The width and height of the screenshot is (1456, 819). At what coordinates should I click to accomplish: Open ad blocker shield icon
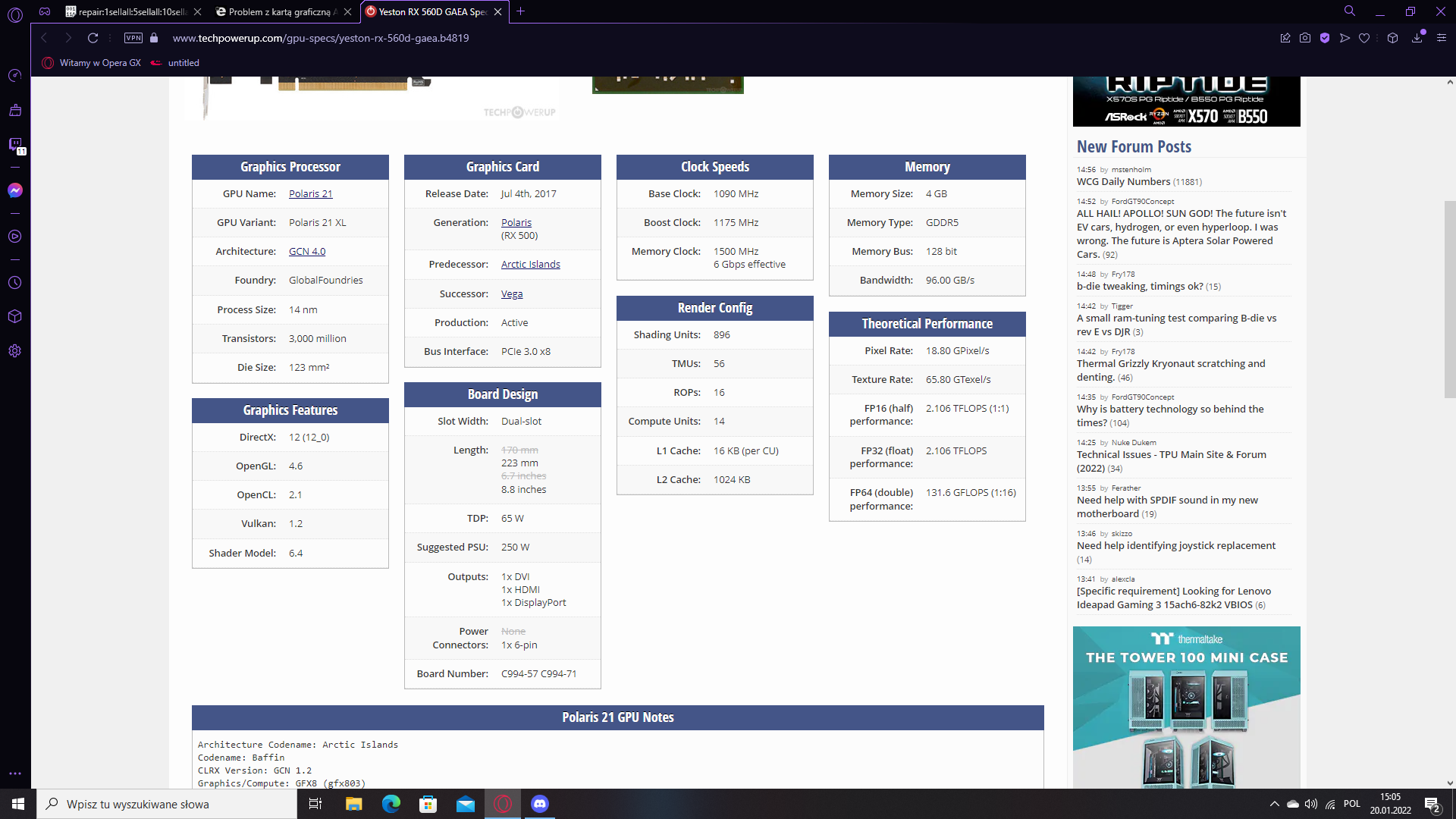click(x=1325, y=38)
